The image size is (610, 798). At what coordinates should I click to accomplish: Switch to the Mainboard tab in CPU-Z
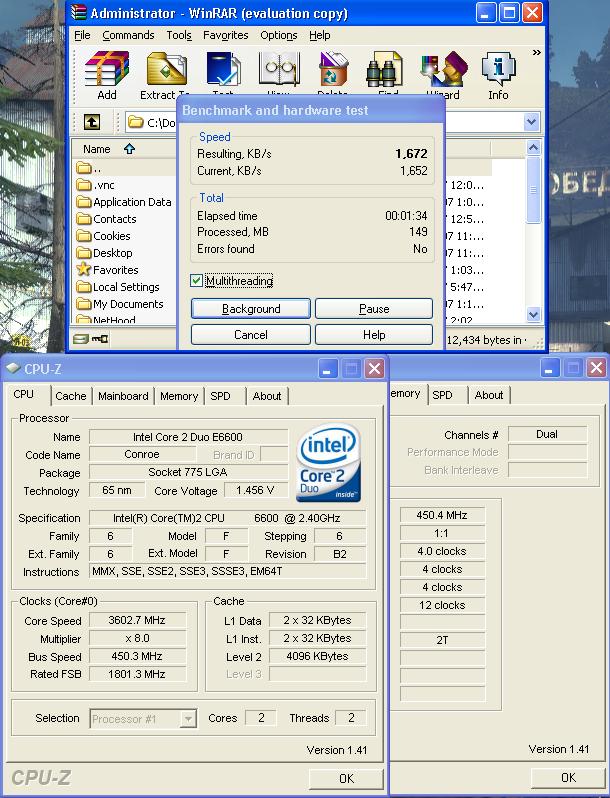click(123, 396)
